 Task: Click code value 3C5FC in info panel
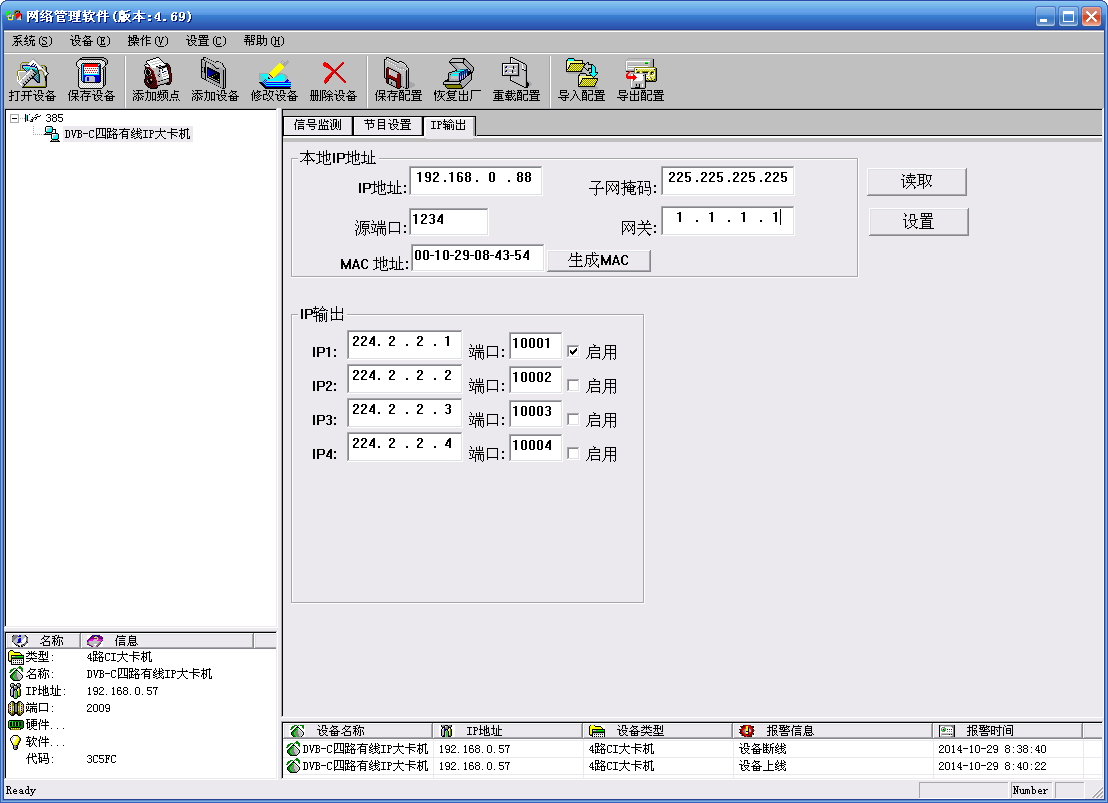[x=102, y=759]
